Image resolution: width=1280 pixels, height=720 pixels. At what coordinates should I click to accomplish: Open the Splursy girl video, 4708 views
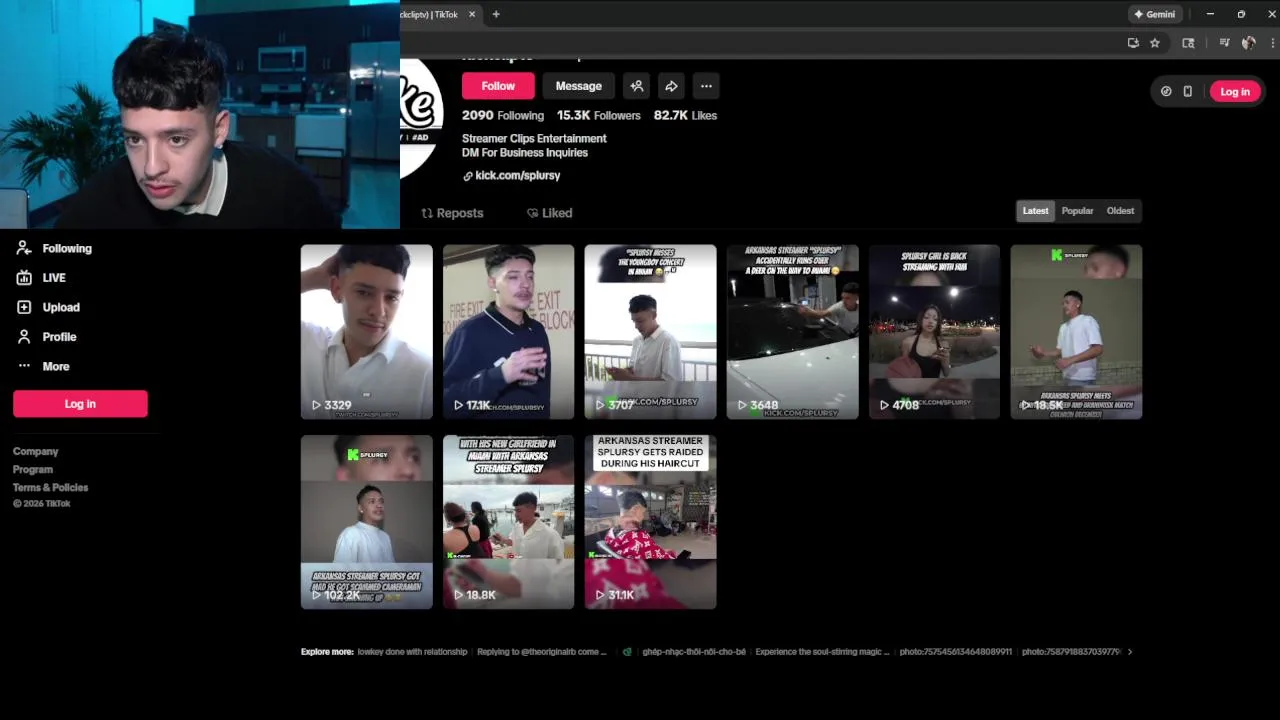934,332
